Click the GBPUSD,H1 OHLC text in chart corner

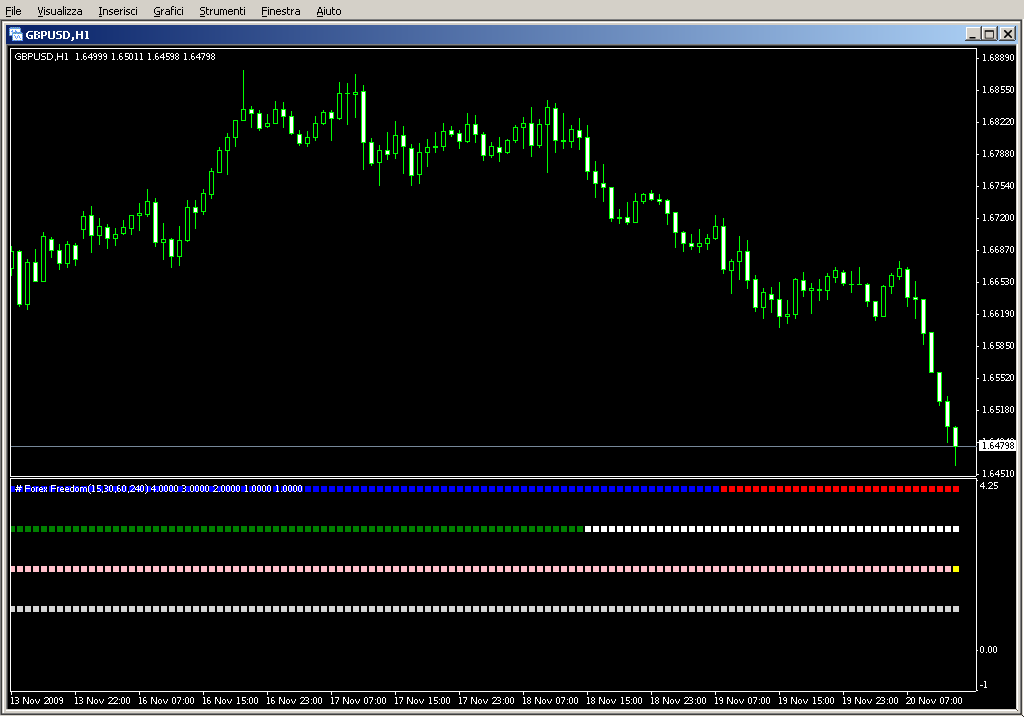pos(115,57)
